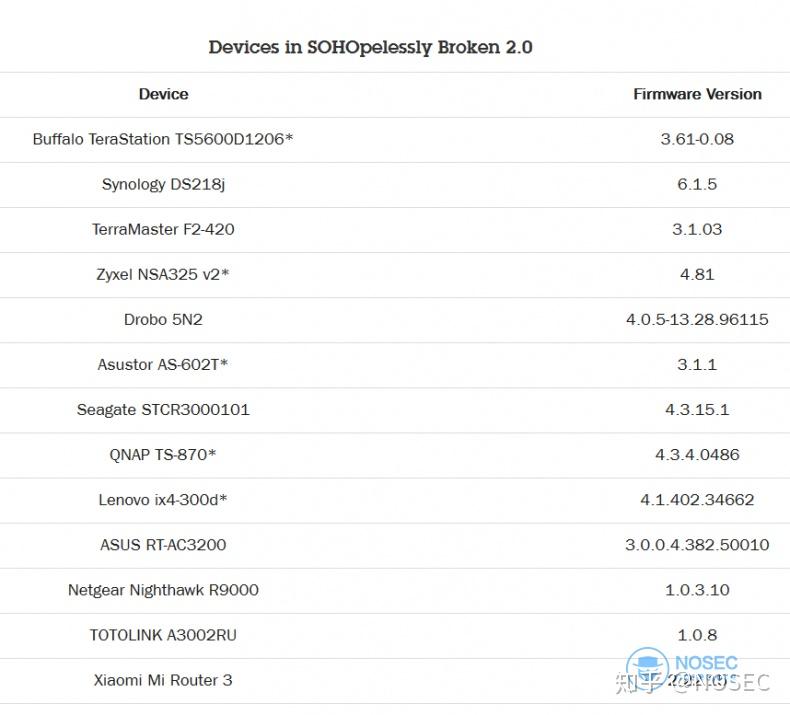Viewport: 790px width, 715px height.
Task: Click firmware value '3.1.1'
Action: (x=697, y=364)
